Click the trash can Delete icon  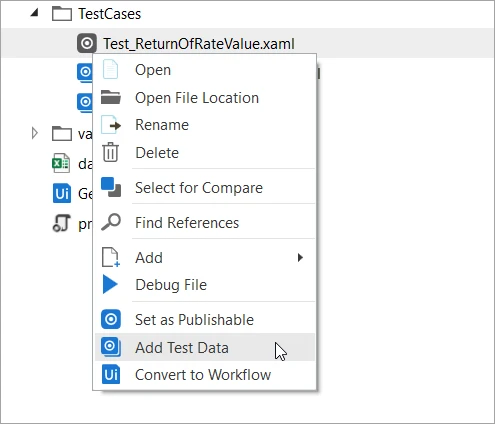(110, 152)
